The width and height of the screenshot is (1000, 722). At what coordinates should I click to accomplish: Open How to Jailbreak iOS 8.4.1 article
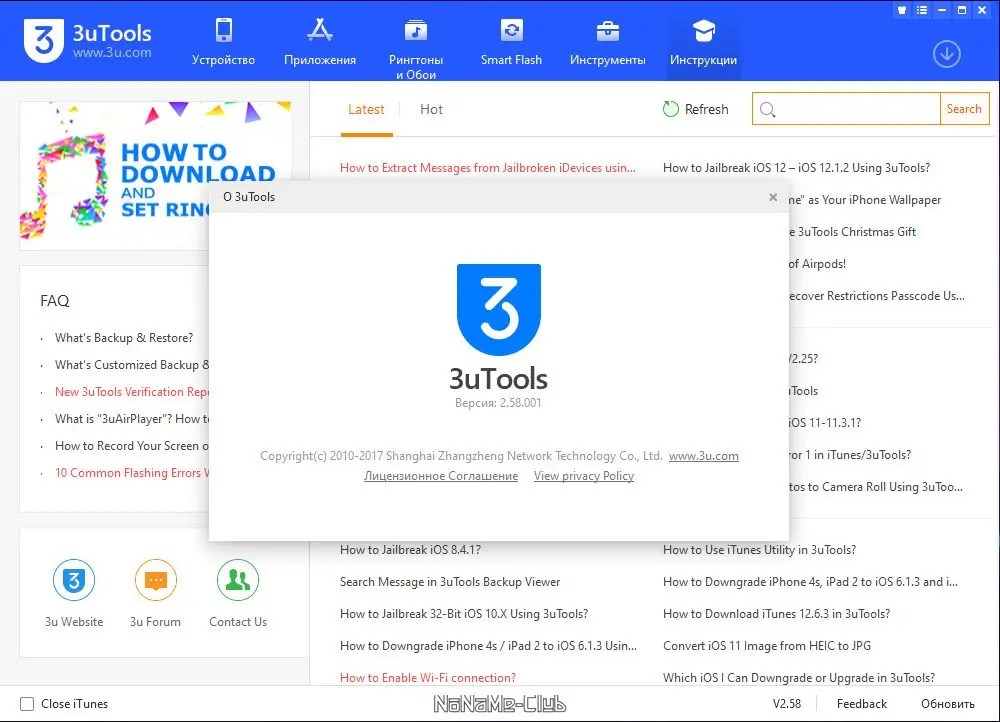pyautogui.click(x=410, y=550)
